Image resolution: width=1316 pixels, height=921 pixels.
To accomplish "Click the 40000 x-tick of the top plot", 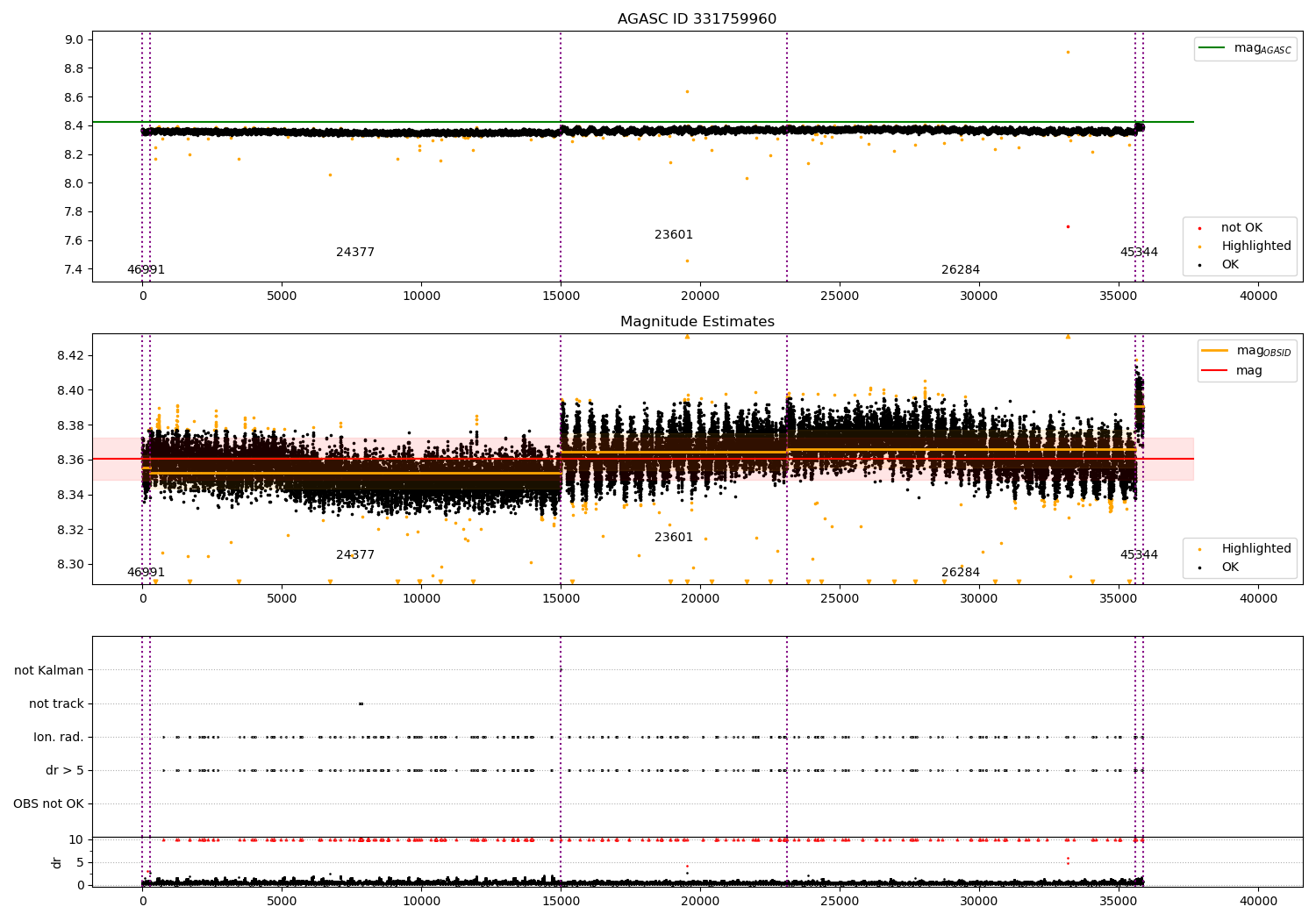I will click(1258, 296).
